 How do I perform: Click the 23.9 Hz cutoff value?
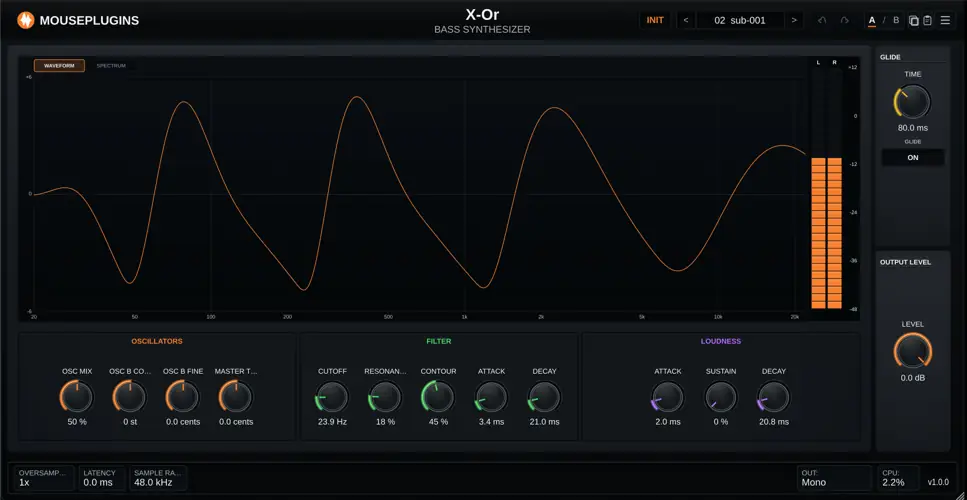pos(332,422)
